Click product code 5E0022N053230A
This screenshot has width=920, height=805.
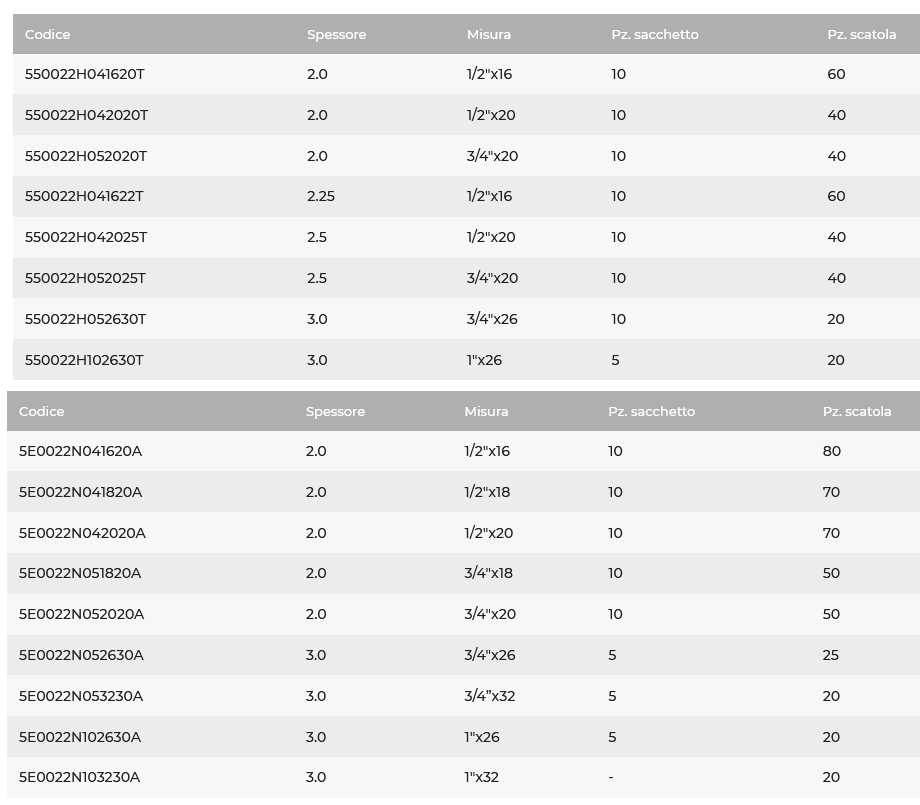pos(81,696)
